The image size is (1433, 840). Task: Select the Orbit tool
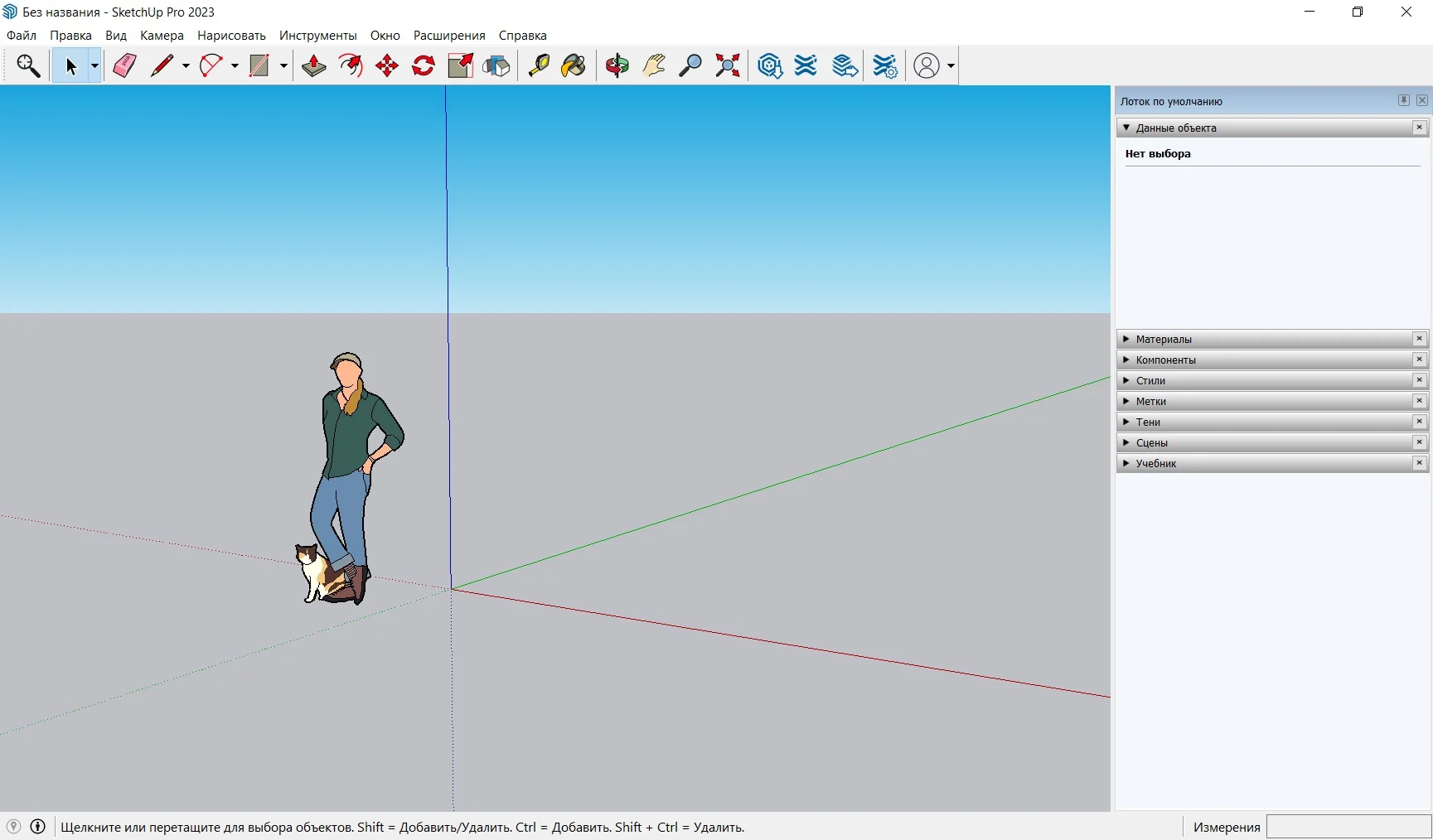(x=617, y=65)
